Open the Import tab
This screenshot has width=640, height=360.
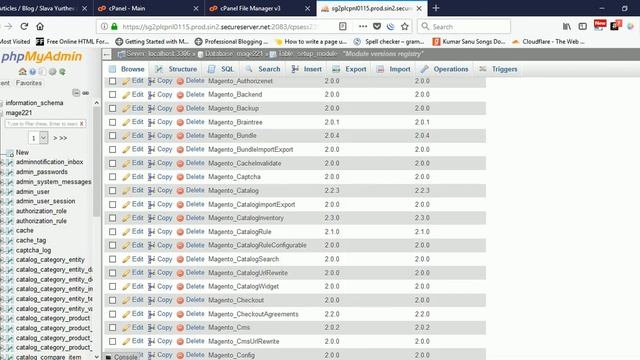[393, 69]
